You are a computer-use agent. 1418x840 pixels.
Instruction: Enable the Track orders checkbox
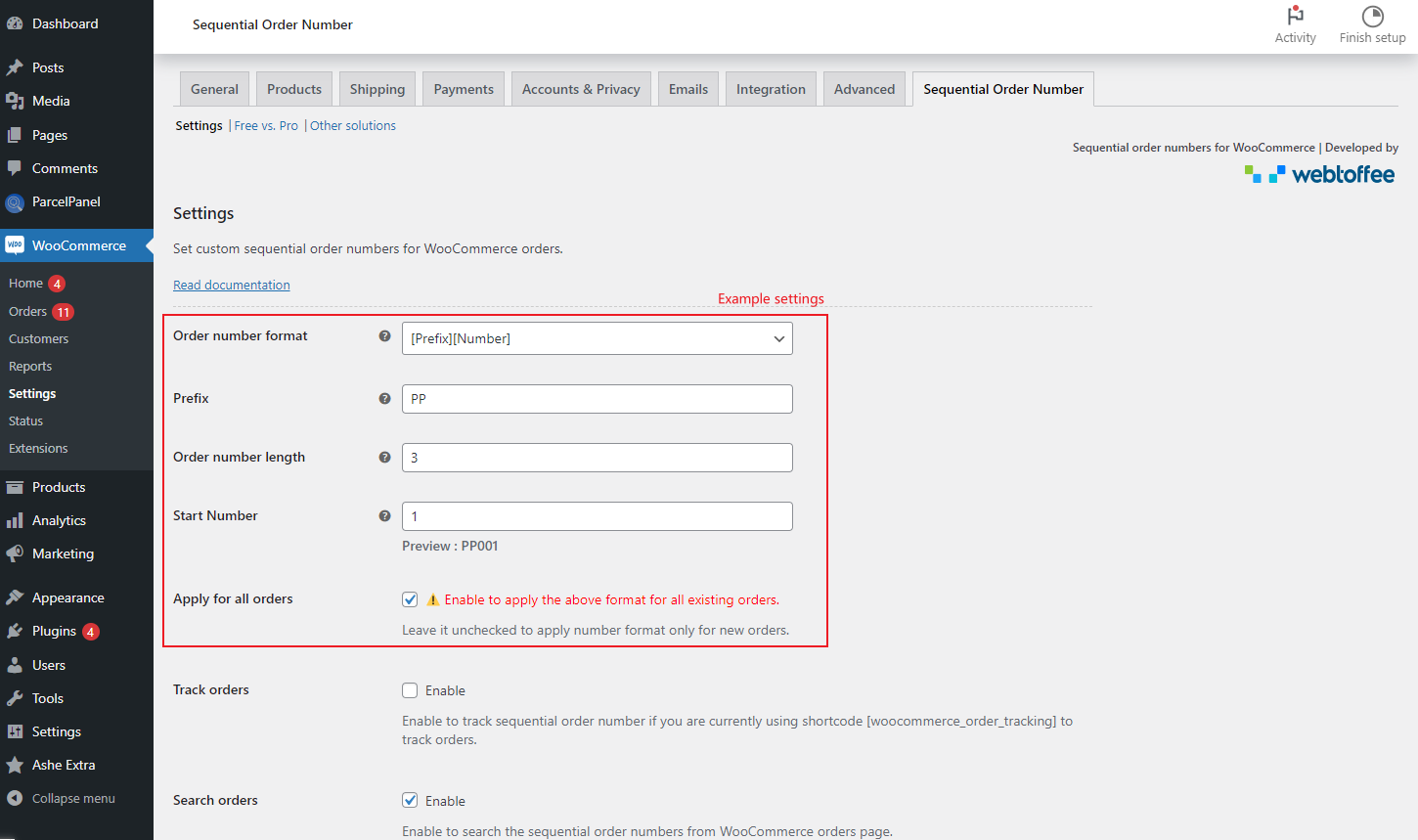pos(410,690)
